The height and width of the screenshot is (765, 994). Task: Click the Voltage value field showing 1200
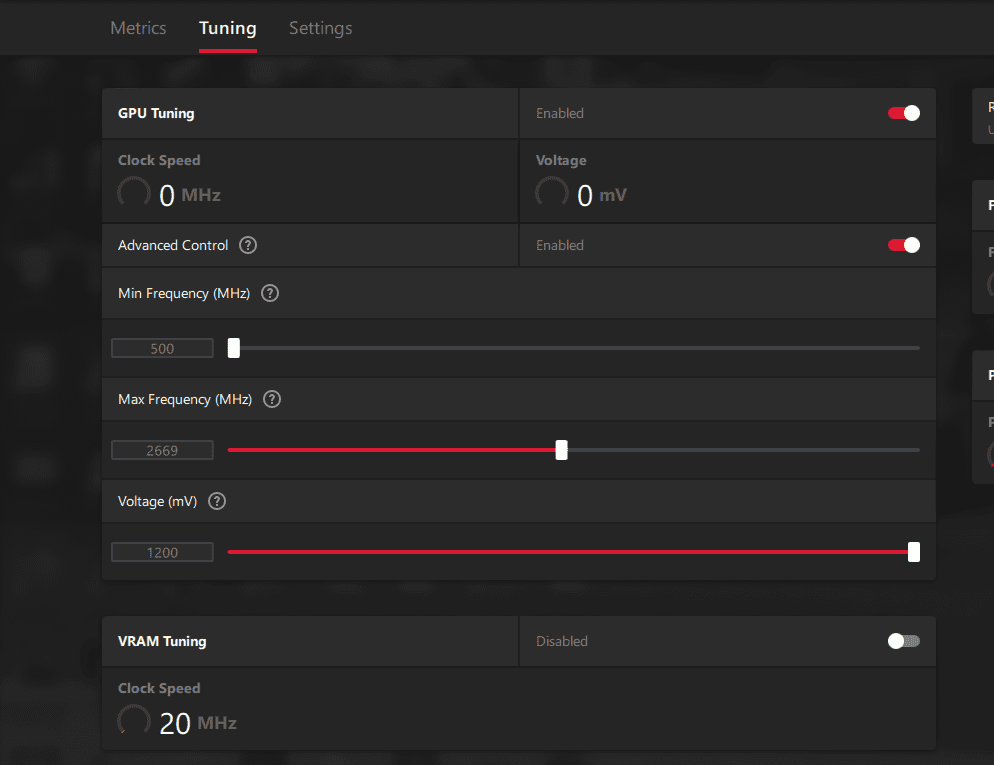(x=162, y=552)
